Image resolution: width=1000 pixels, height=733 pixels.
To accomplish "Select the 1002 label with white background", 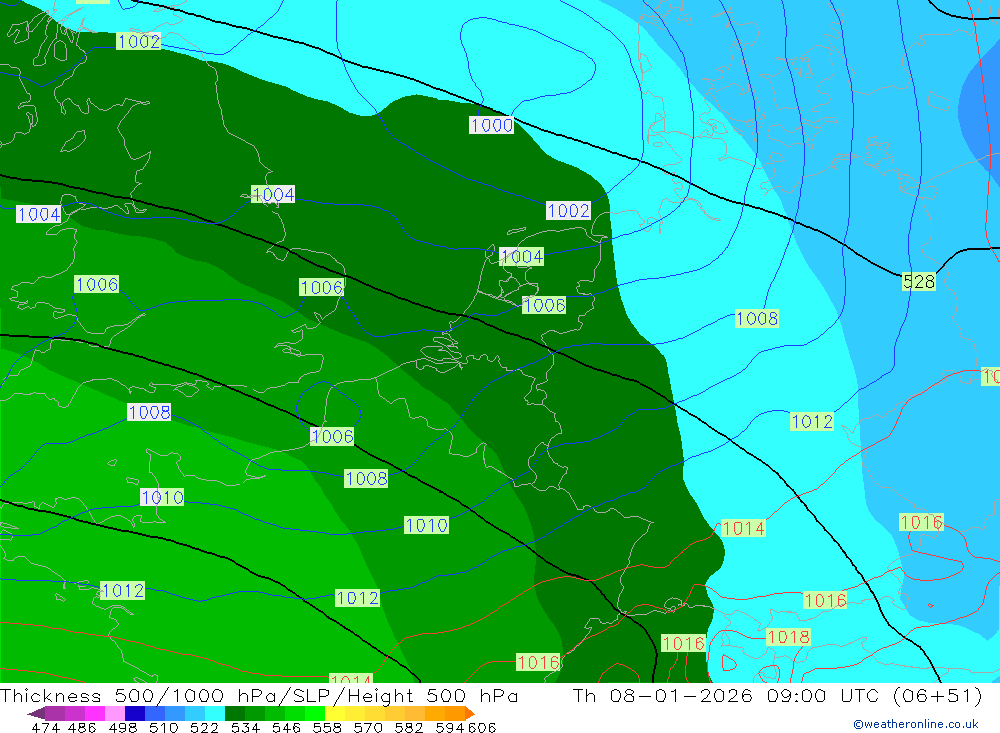I will click(x=568, y=211).
